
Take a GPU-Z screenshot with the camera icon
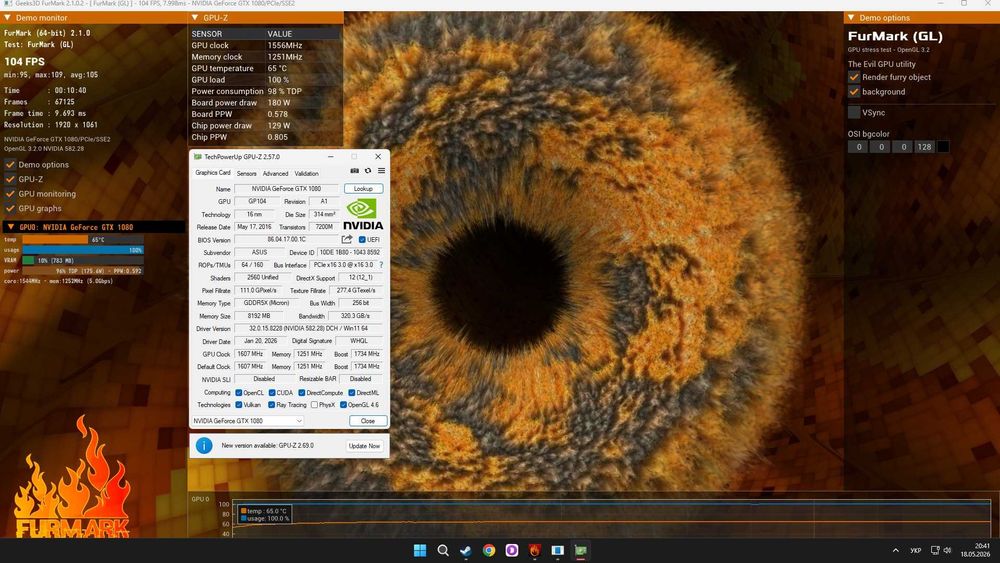click(x=355, y=171)
